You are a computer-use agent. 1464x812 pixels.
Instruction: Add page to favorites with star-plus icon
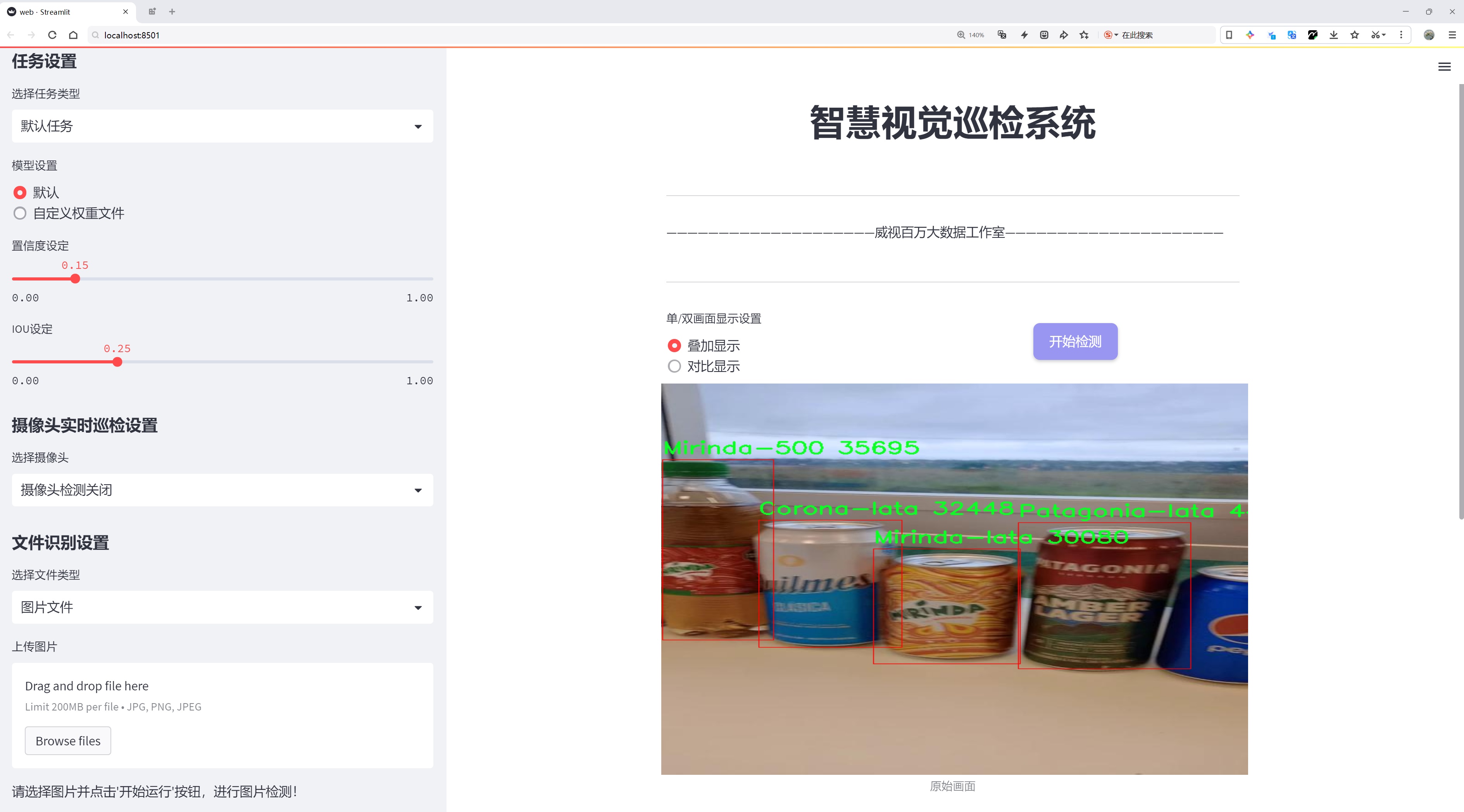(x=1085, y=35)
